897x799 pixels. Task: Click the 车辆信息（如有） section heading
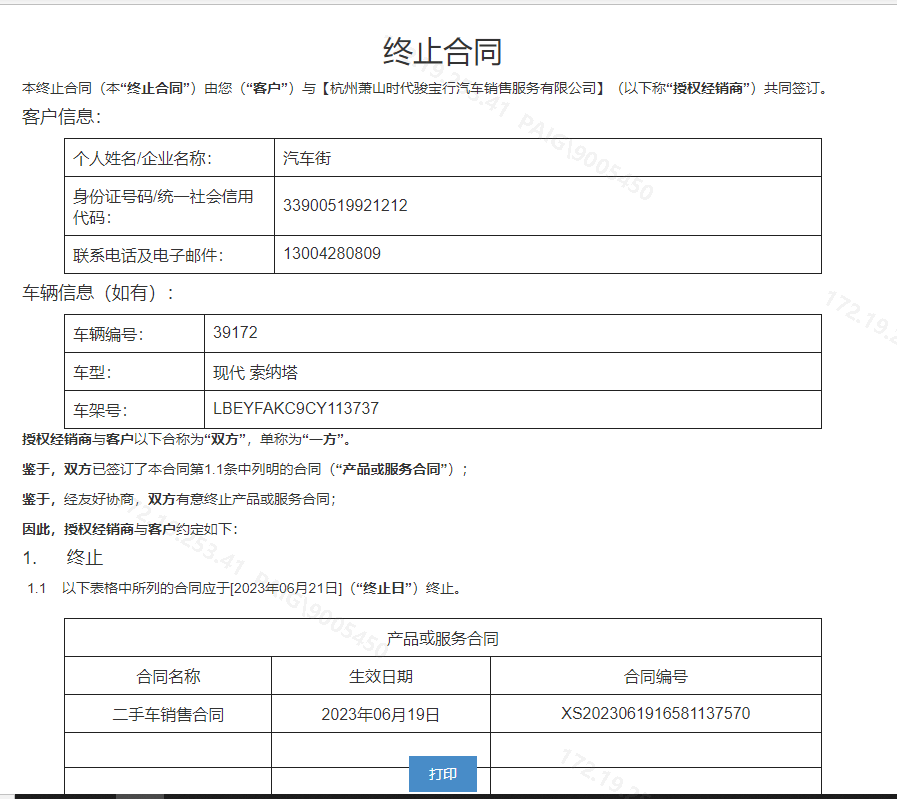coord(98,293)
